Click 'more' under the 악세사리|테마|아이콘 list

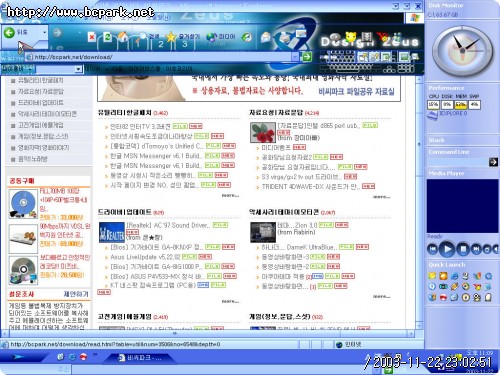pyautogui.click(x=381, y=296)
